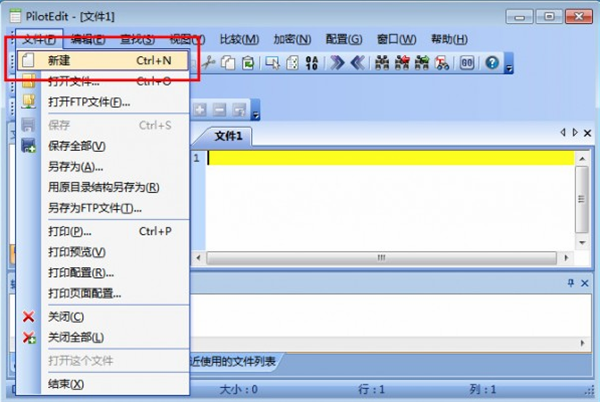This screenshot has height=402, width=600.
Task: Choose 另存为(A)... menu entry
Action: (103, 166)
